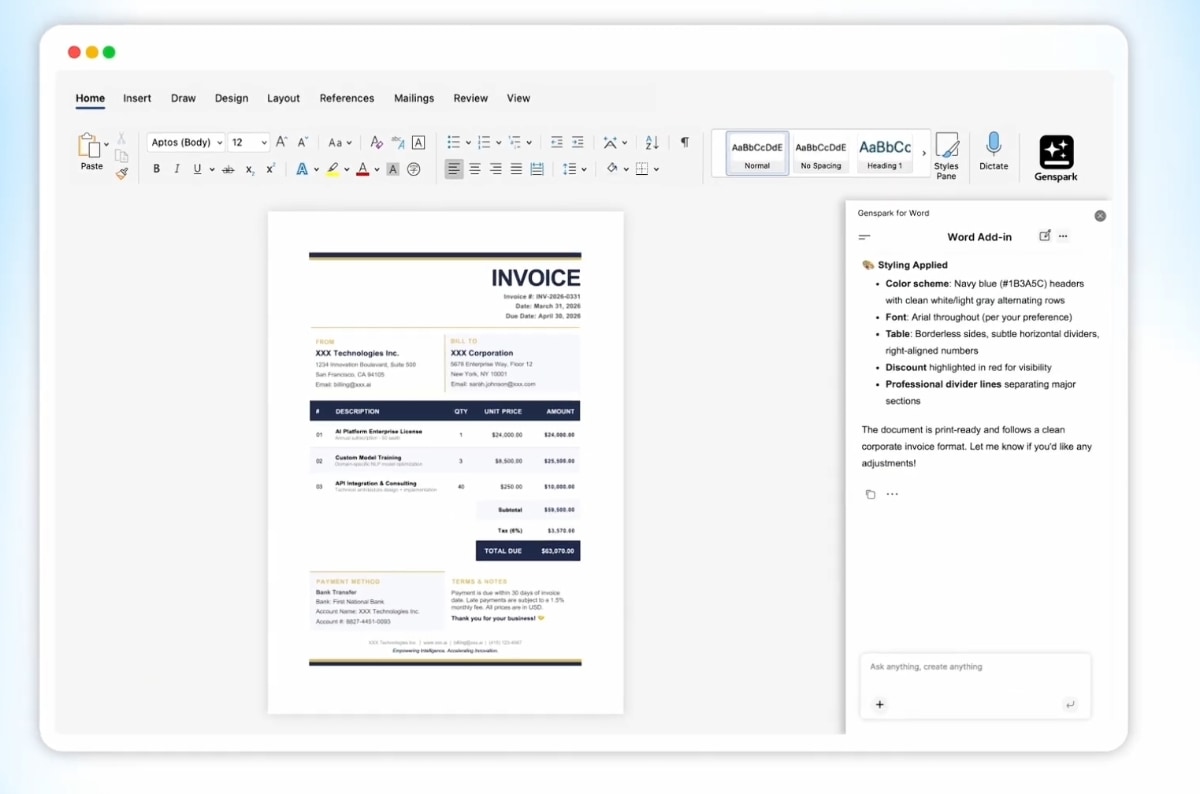Toggle Align Right paragraph alignment

496,169
